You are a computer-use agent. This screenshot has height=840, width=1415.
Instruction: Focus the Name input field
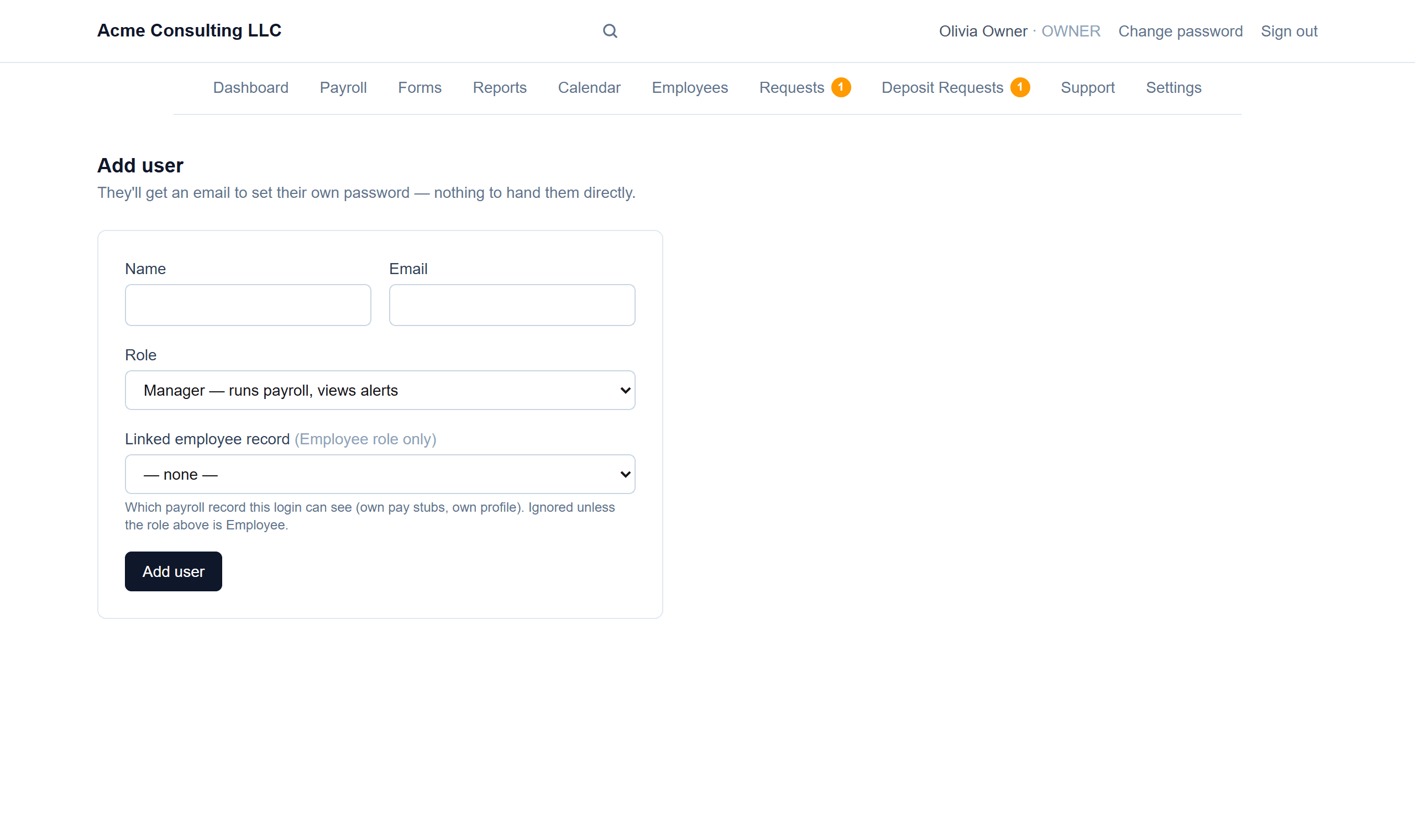(248, 305)
